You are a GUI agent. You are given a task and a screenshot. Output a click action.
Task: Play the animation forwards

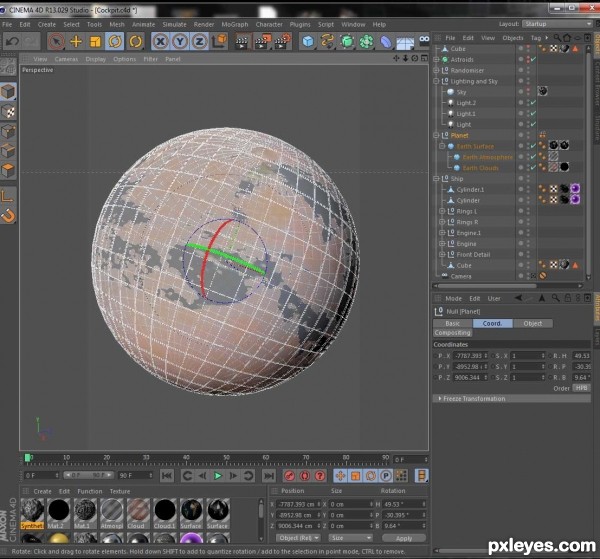click(218, 476)
